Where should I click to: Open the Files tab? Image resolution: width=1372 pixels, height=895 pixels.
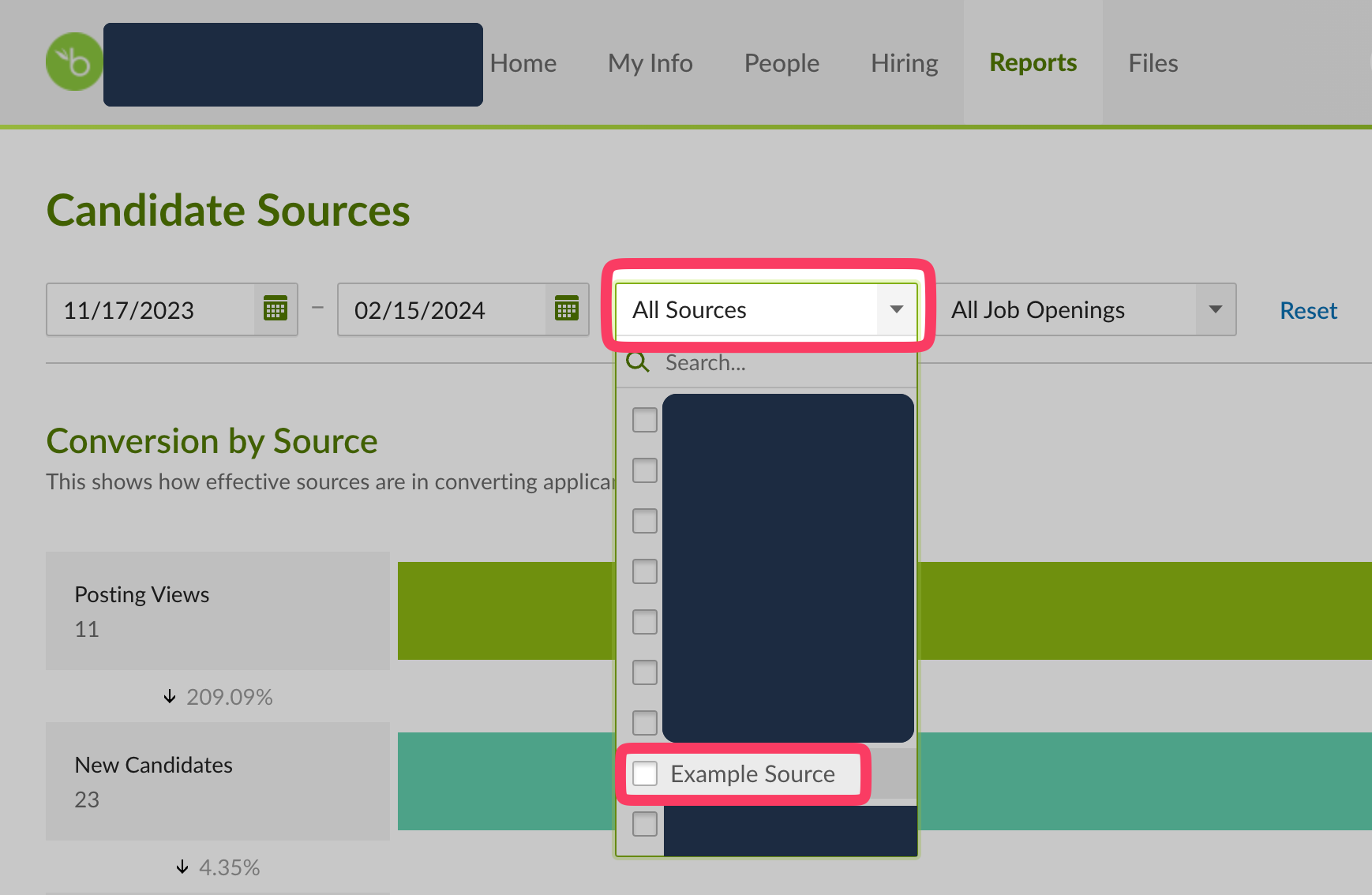(x=1153, y=63)
